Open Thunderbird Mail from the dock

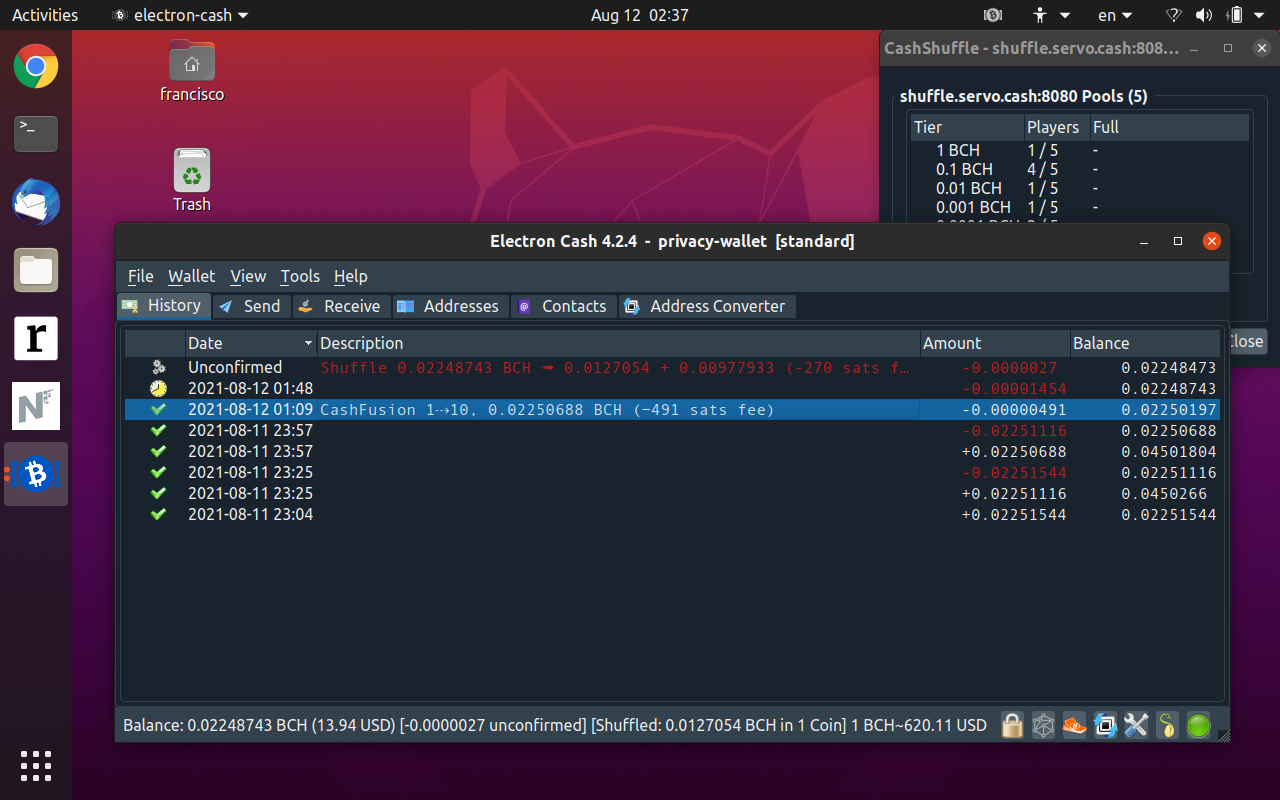point(36,202)
